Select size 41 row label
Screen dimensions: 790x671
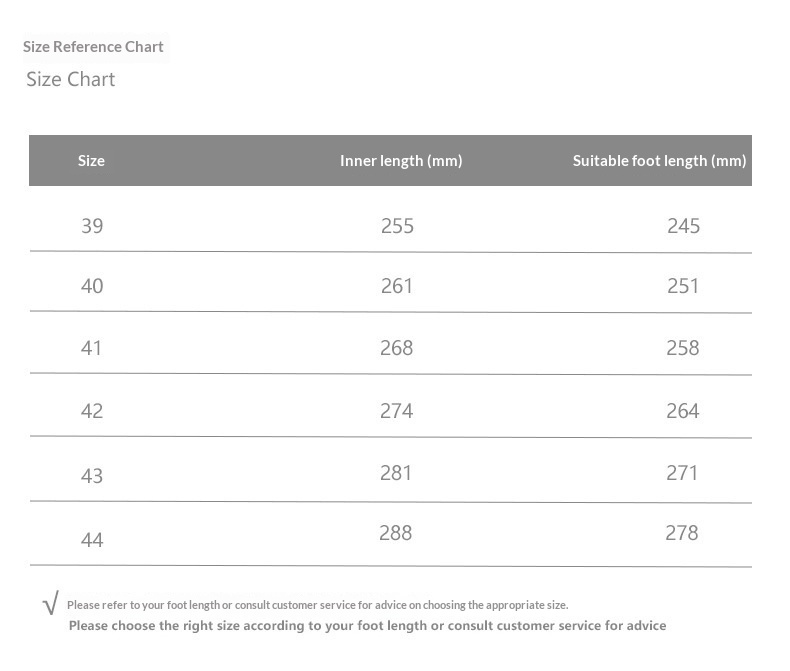pos(91,348)
